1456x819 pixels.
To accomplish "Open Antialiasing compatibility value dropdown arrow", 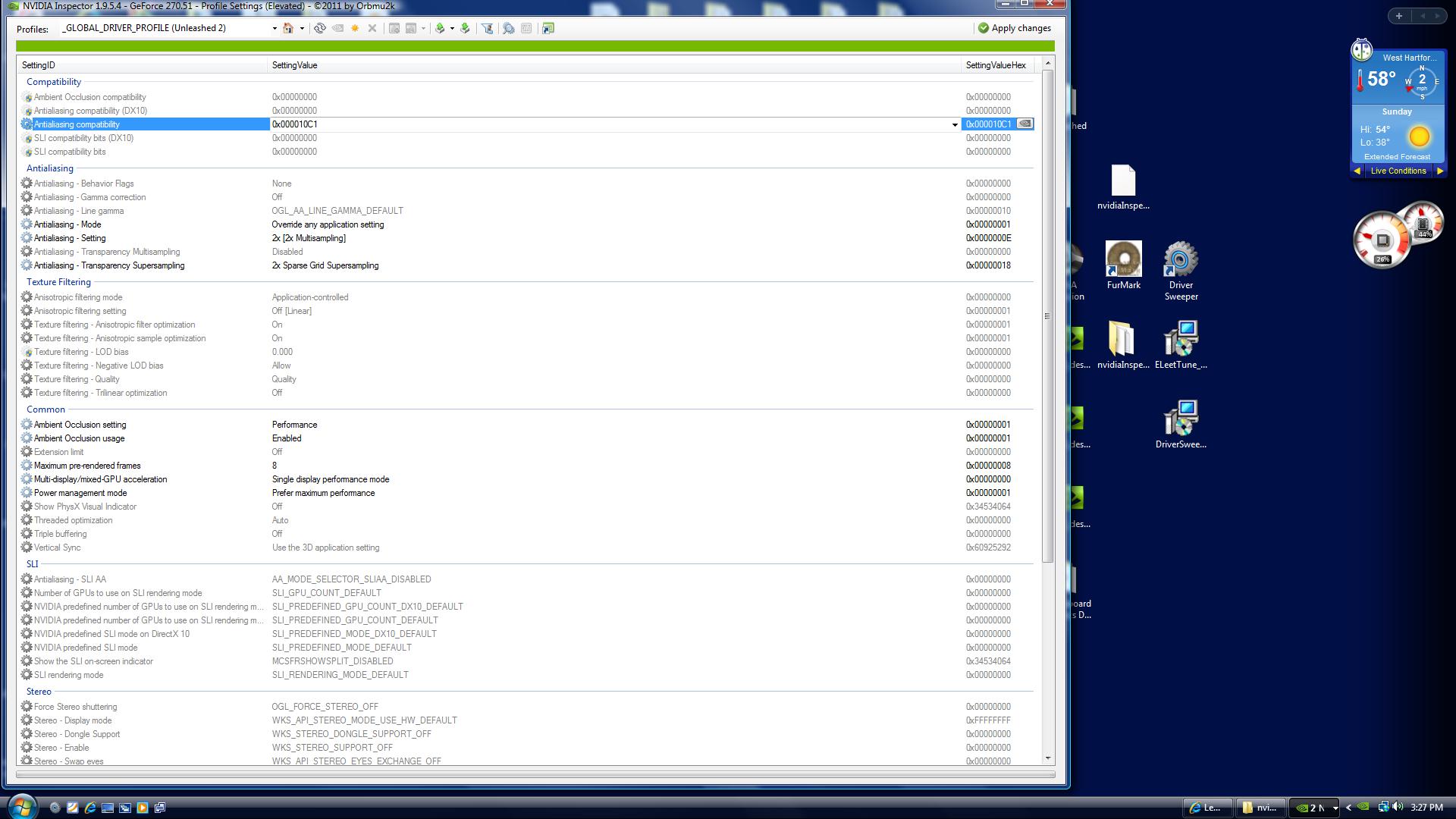I will pos(955,124).
